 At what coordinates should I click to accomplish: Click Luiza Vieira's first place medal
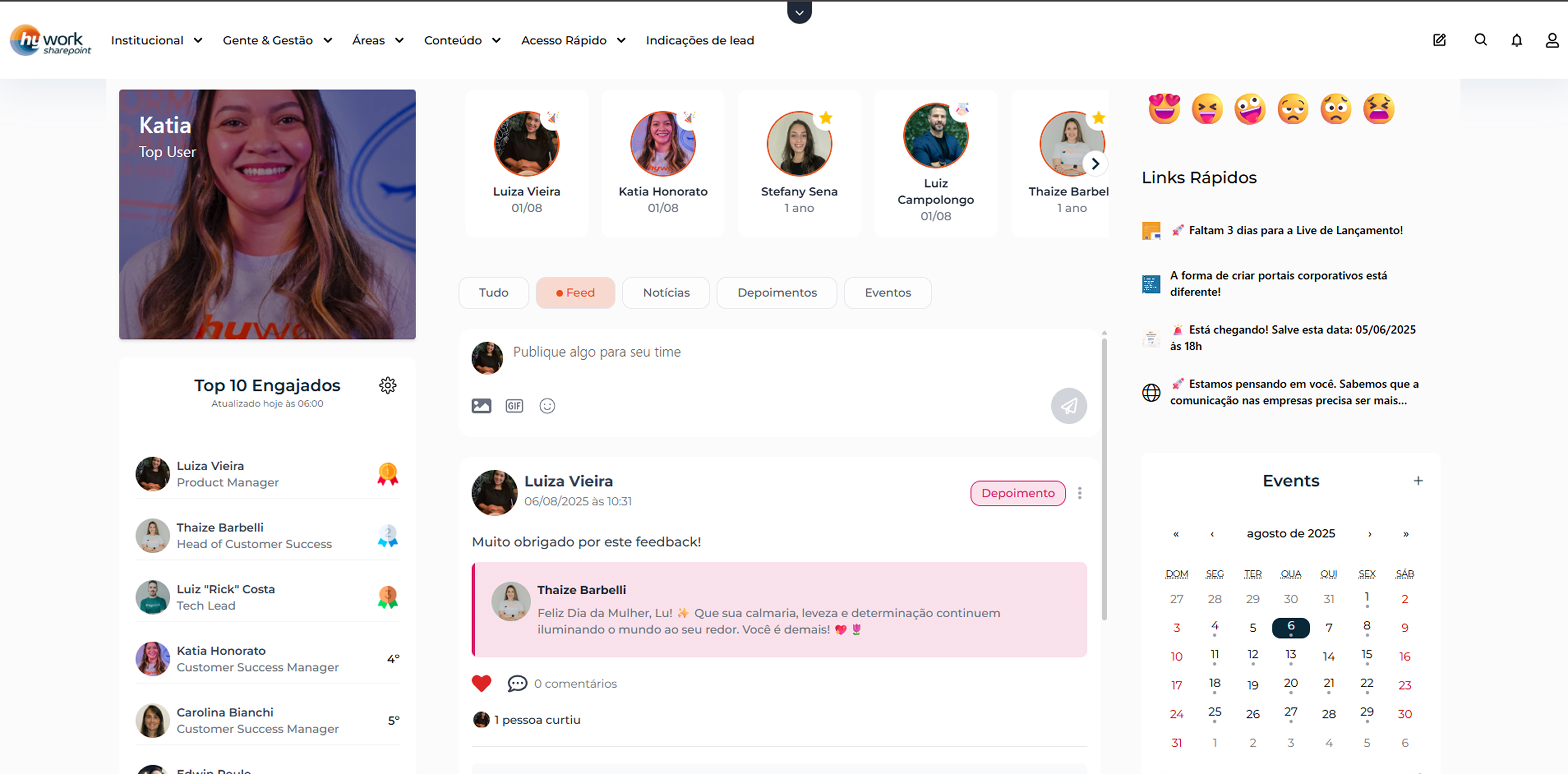pos(388,474)
